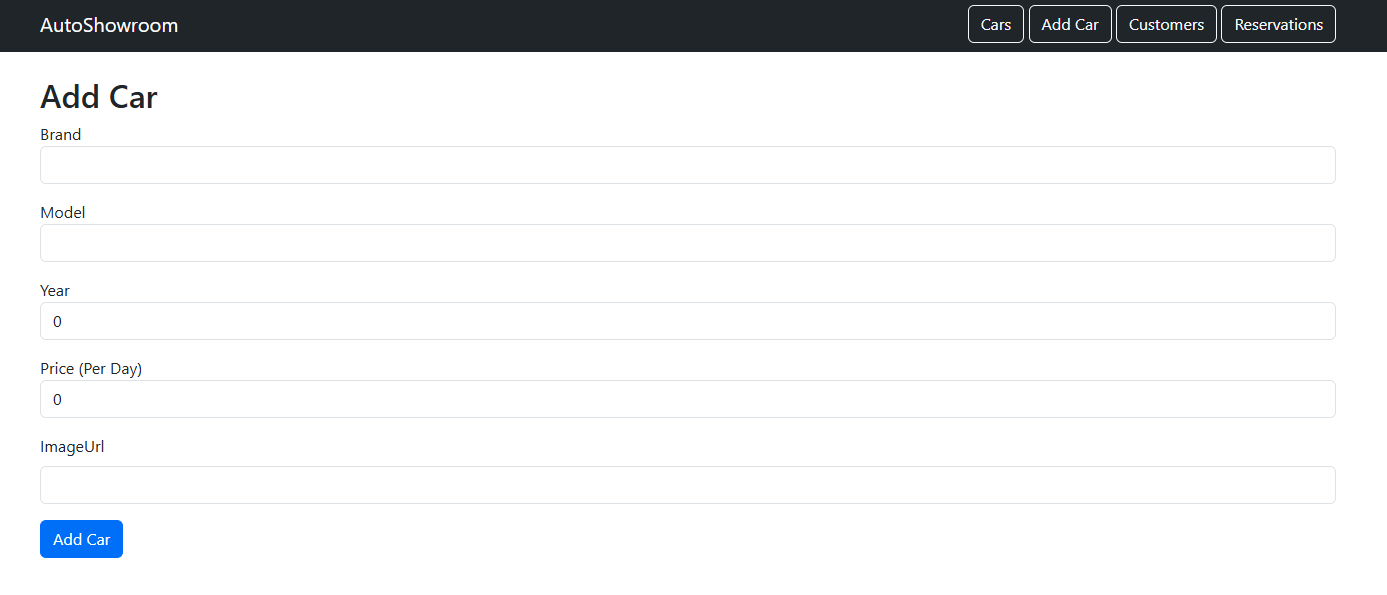Focus the ImageUrl text box

tap(687, 485)
